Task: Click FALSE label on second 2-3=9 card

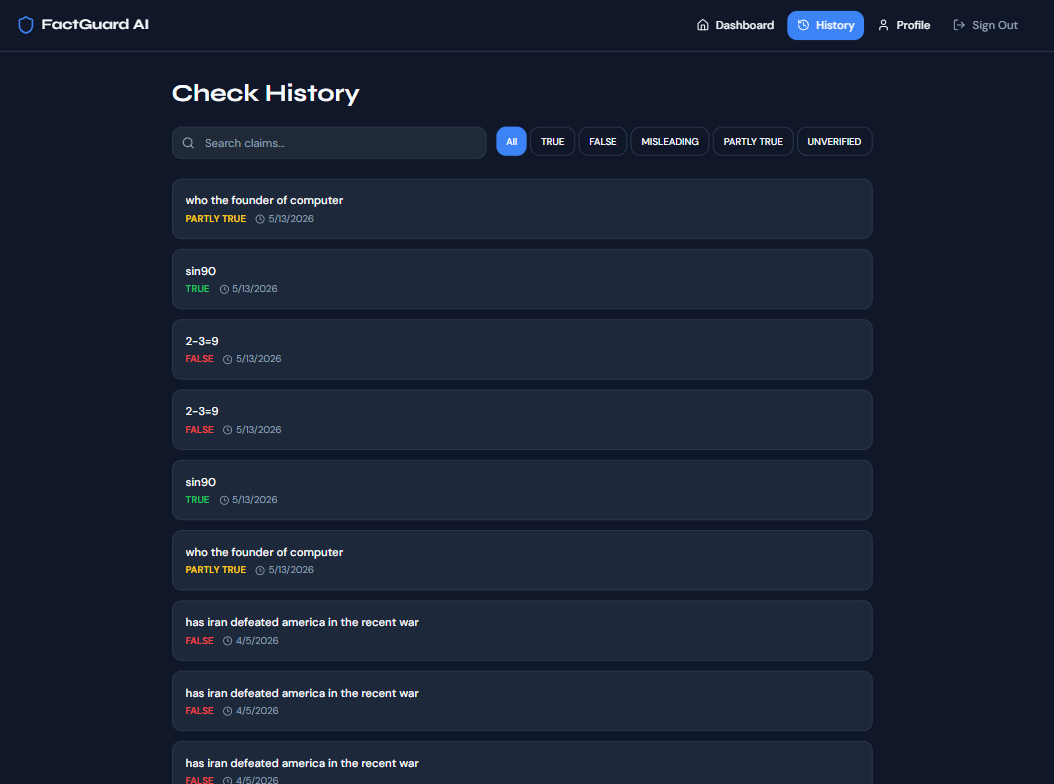Action: click(x=199, y=430)
